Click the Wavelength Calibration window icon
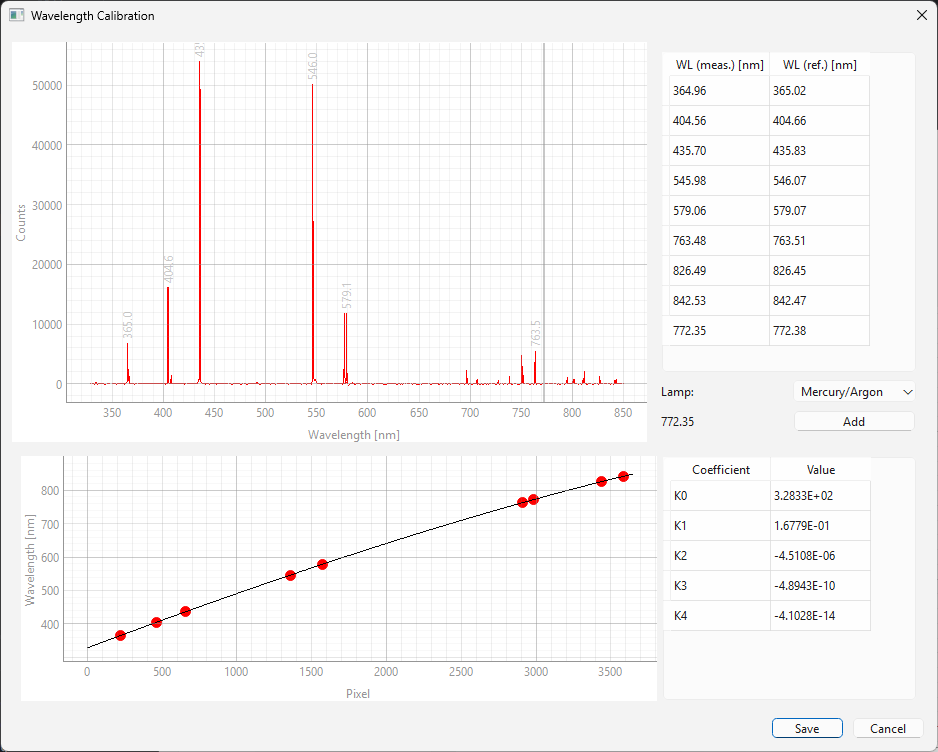 16,16
